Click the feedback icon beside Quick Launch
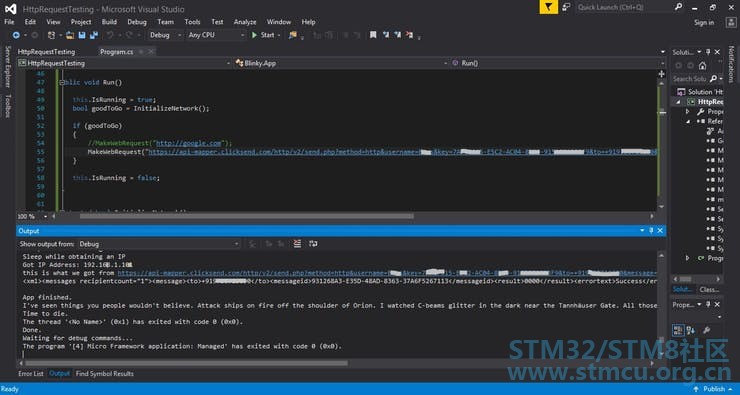This screenshot has height=395, width=740. point(567,7)
